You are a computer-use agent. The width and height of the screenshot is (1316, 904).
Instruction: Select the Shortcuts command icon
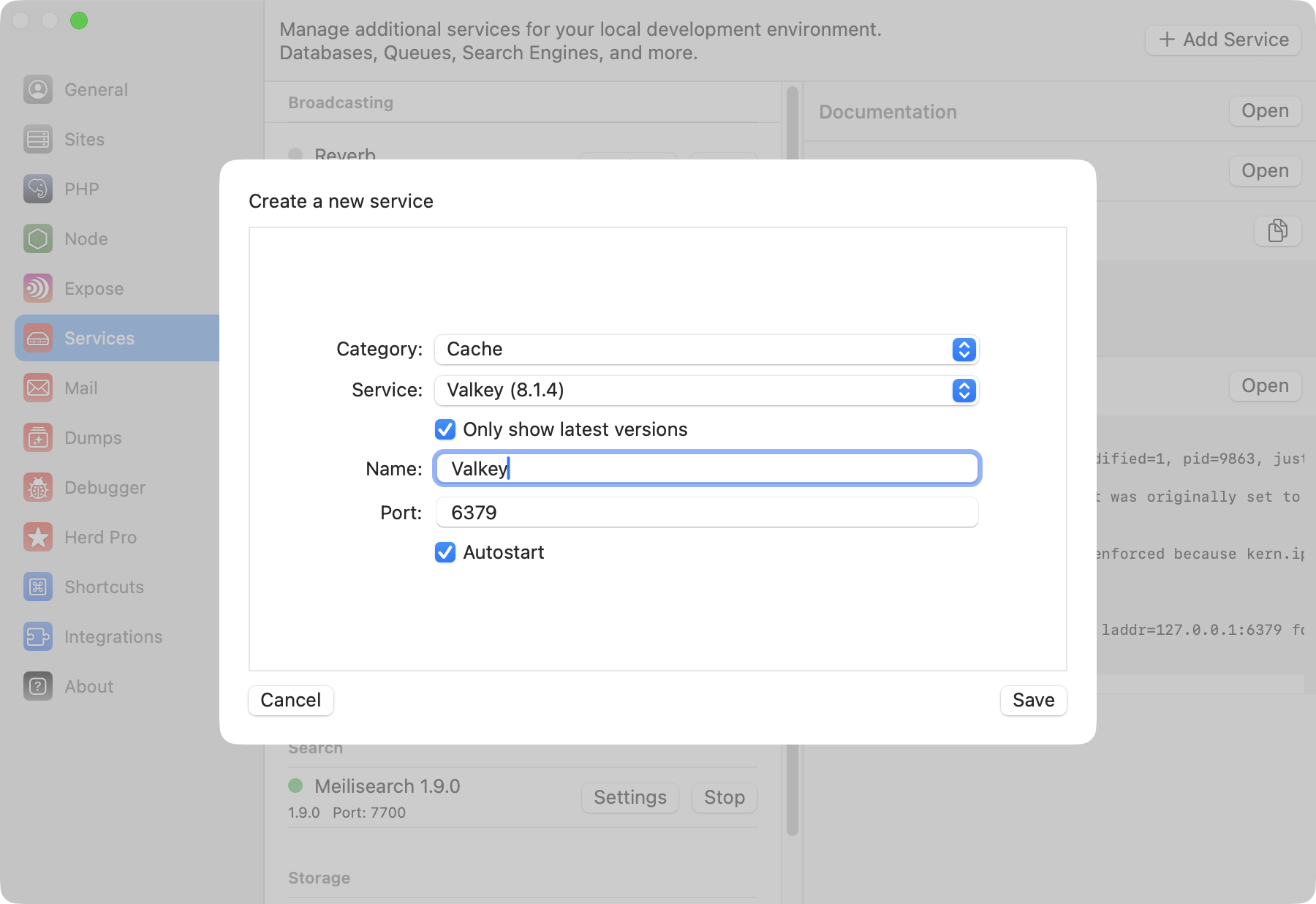(37, 587)
